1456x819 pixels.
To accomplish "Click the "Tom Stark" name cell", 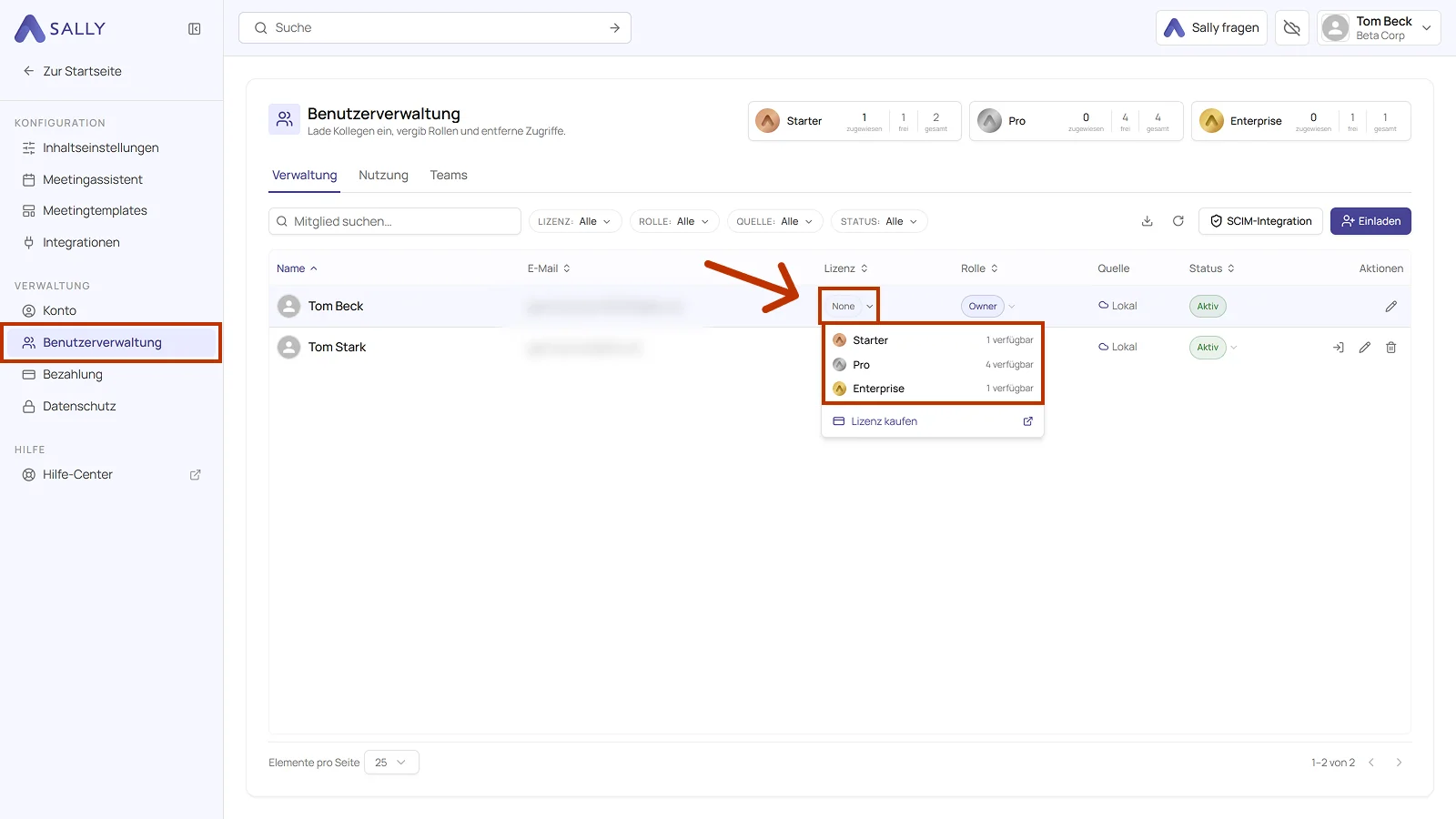I will click(337, 348).
